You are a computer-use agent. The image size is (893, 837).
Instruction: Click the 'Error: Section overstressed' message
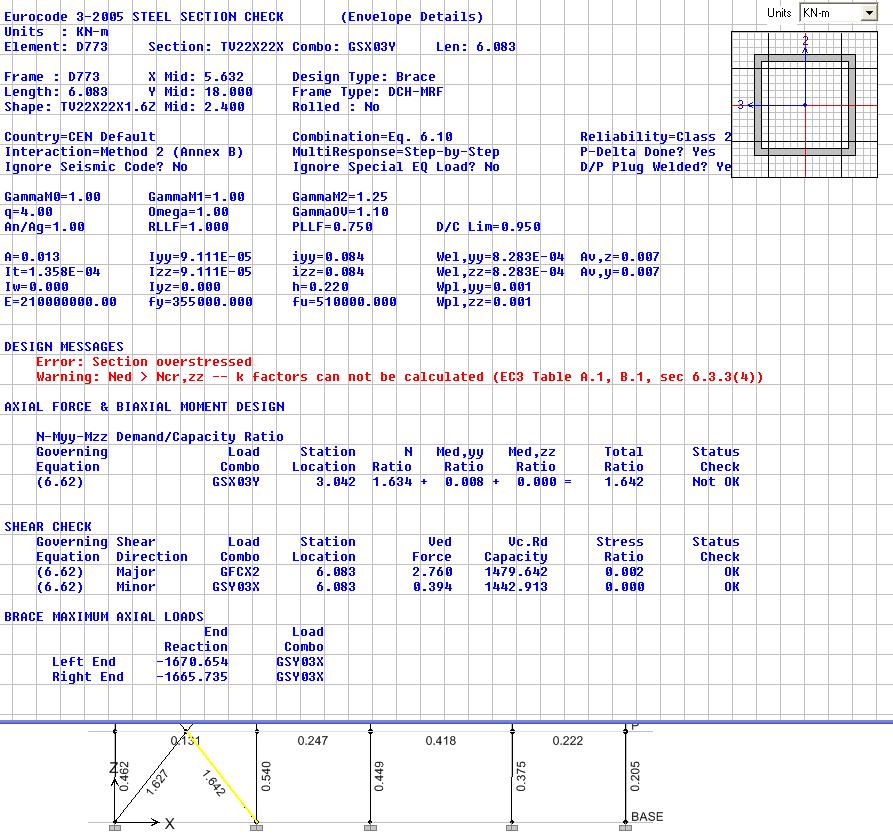(x=144, y=362)
